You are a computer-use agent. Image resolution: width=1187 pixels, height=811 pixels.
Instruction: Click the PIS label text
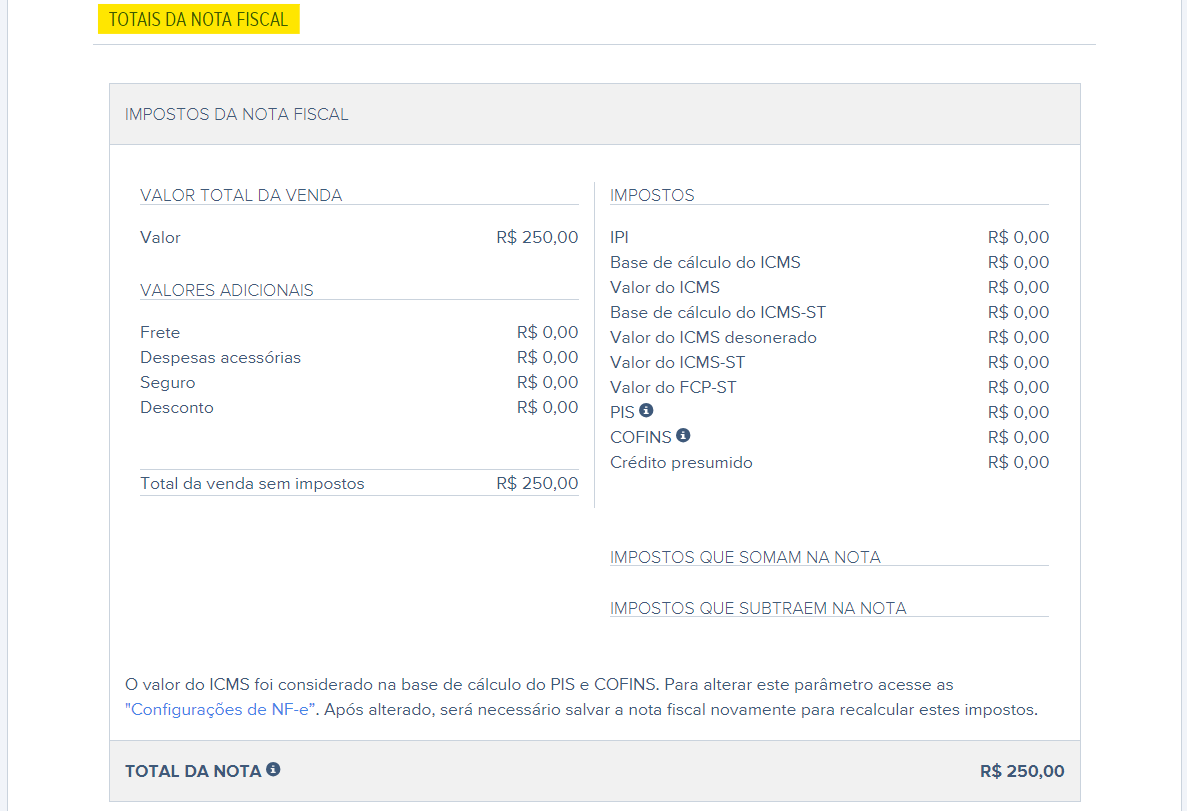pyautogui.click(x=622, y=413)
